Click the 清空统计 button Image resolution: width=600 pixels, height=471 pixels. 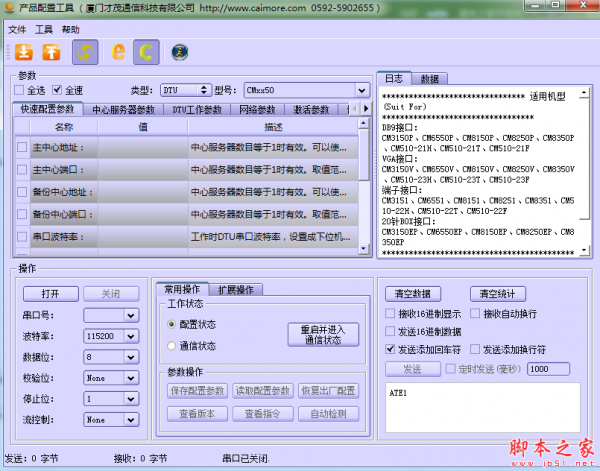[x=497, y=294]
